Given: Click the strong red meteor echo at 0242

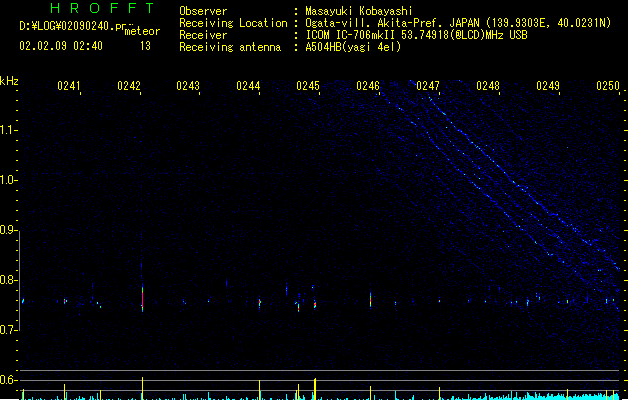Looking at the screenshot, I should pos(142,297).
